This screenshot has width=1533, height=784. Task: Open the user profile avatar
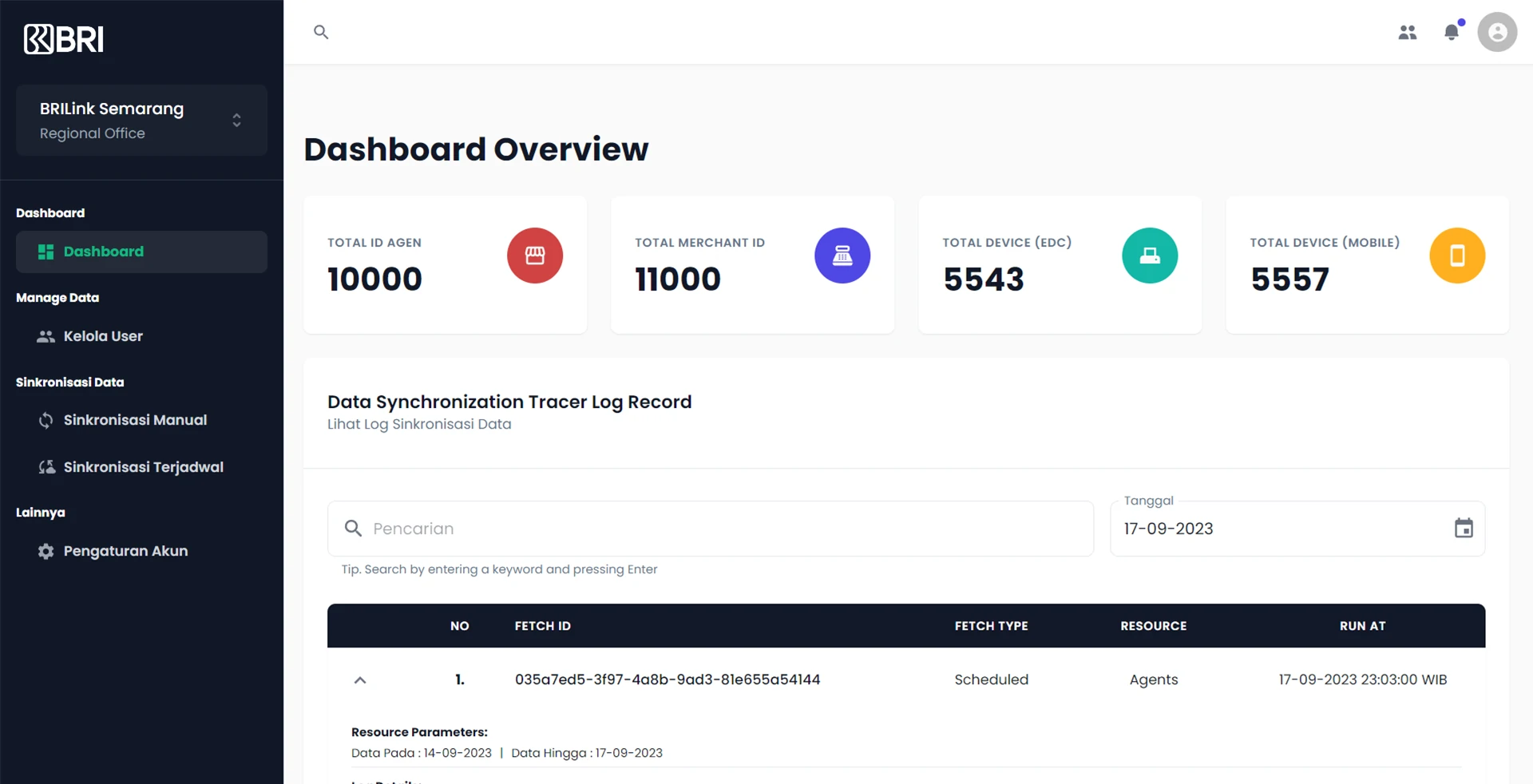[x=1496, y=32]
